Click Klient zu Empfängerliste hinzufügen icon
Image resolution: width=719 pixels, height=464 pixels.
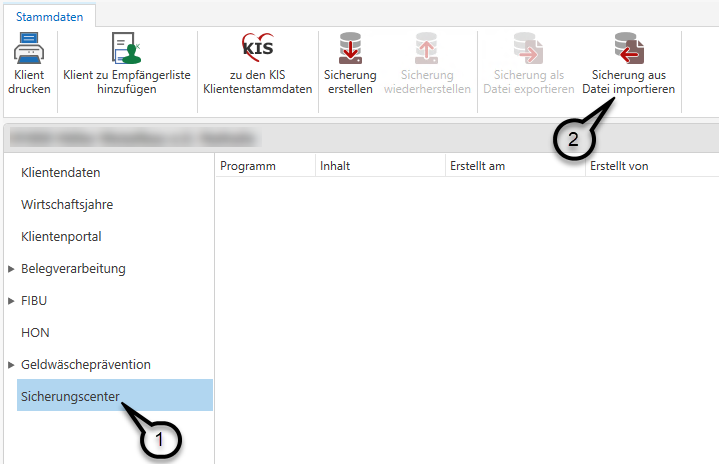127,49
